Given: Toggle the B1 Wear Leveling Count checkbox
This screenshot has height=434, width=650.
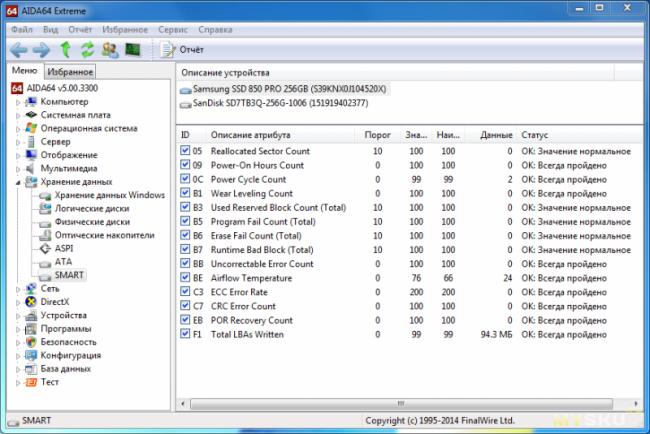Looking at the screenshot, I should 185,193.
